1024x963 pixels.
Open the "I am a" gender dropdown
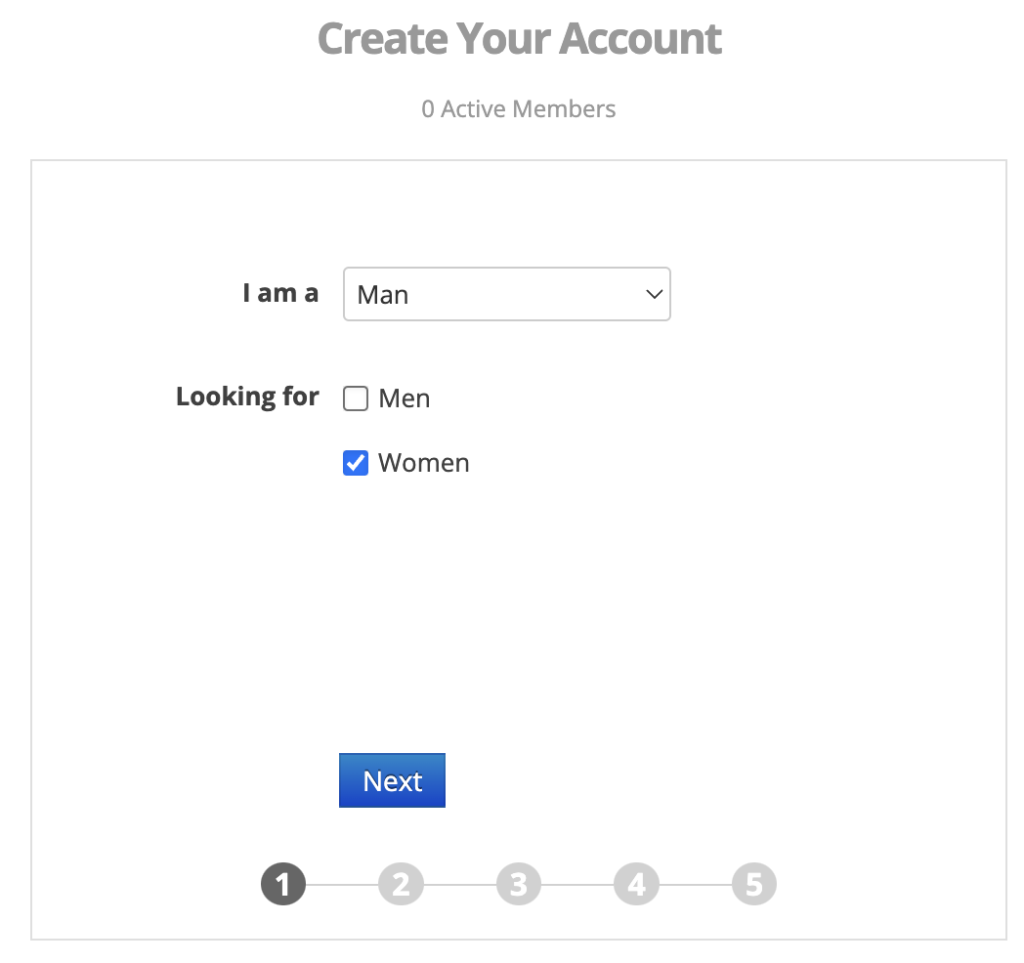click(506, 294)
